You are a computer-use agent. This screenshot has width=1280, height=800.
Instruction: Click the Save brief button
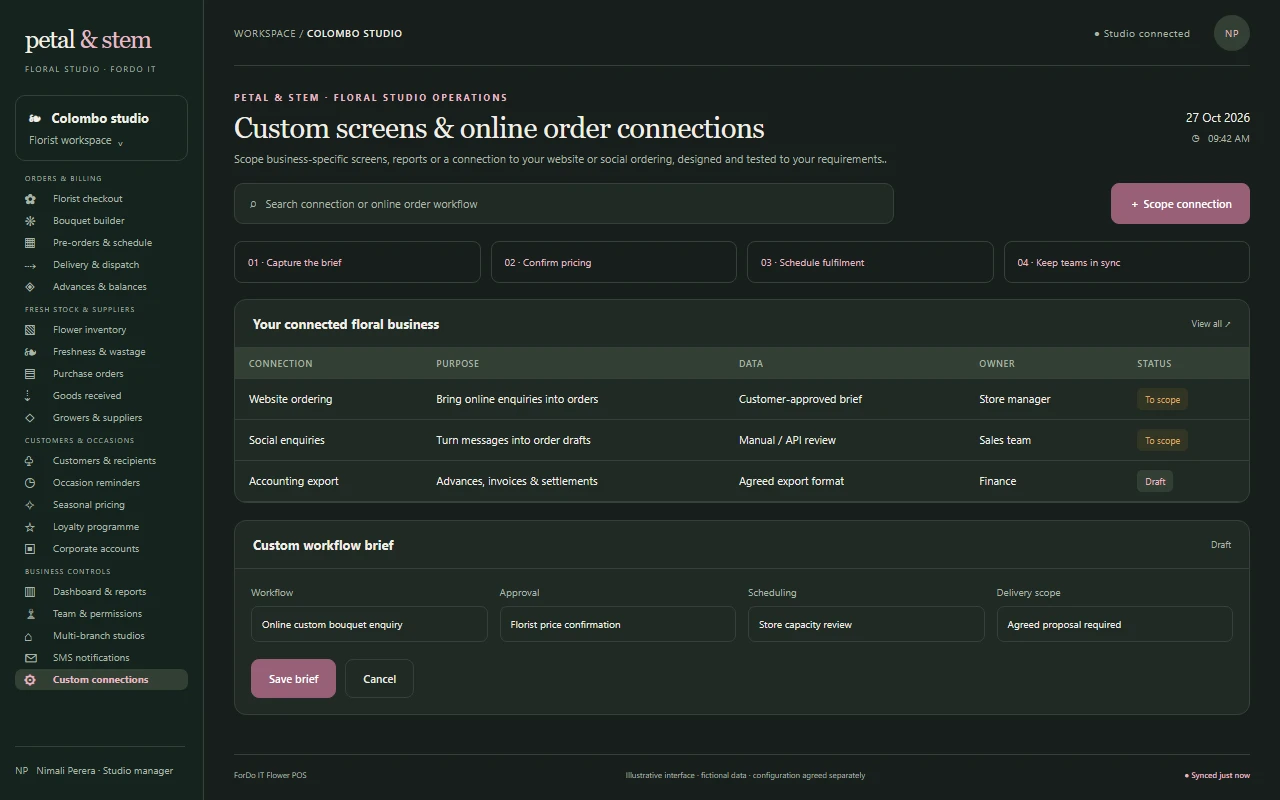[293, 679]
